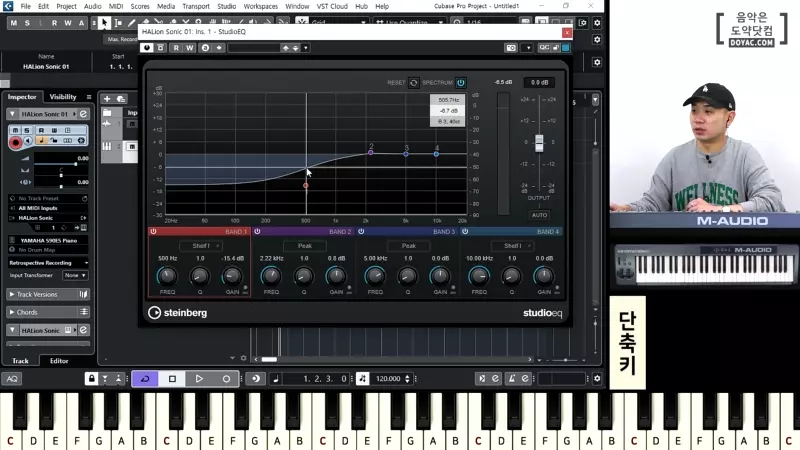The height and width of the screenshot is (450, 800).
Task: Toggle StudioEQ Band 3 power
Action: [361, 232]
